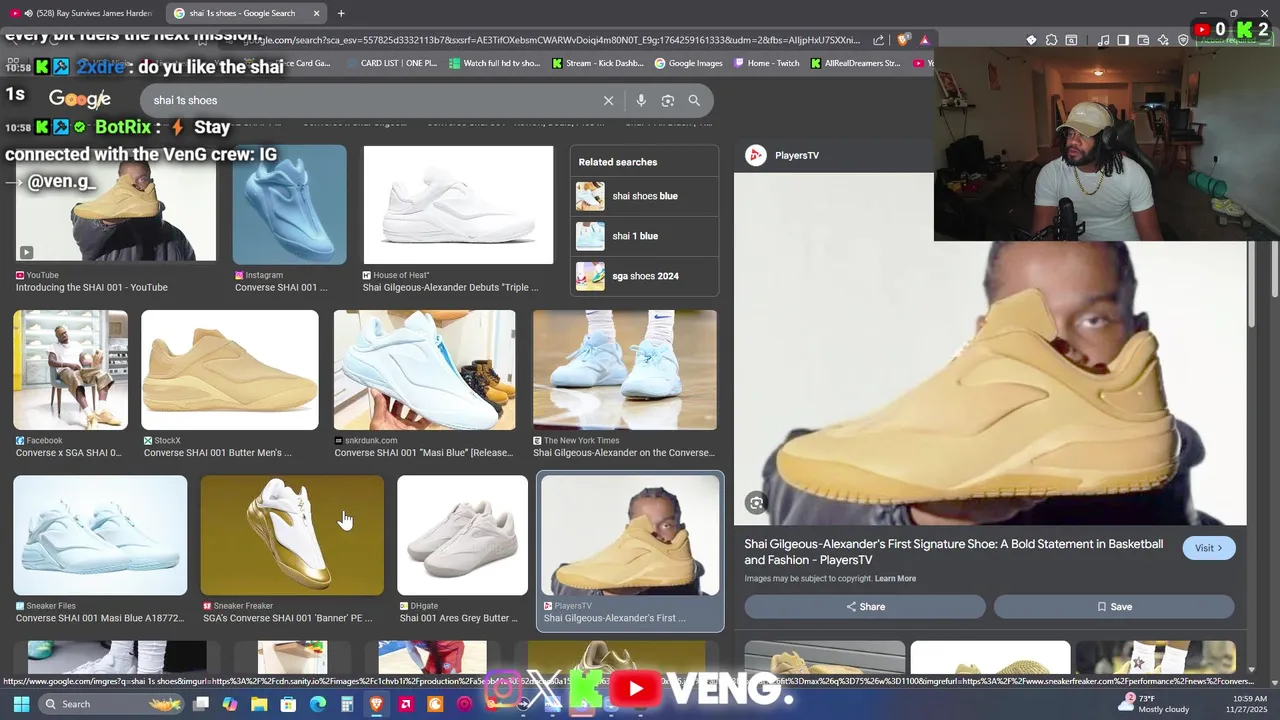Viewport: 1280px width, 720px height.
Task: Click the Brave browser taskbar icon
Action: pyautogui.click(x=377, y=704)
